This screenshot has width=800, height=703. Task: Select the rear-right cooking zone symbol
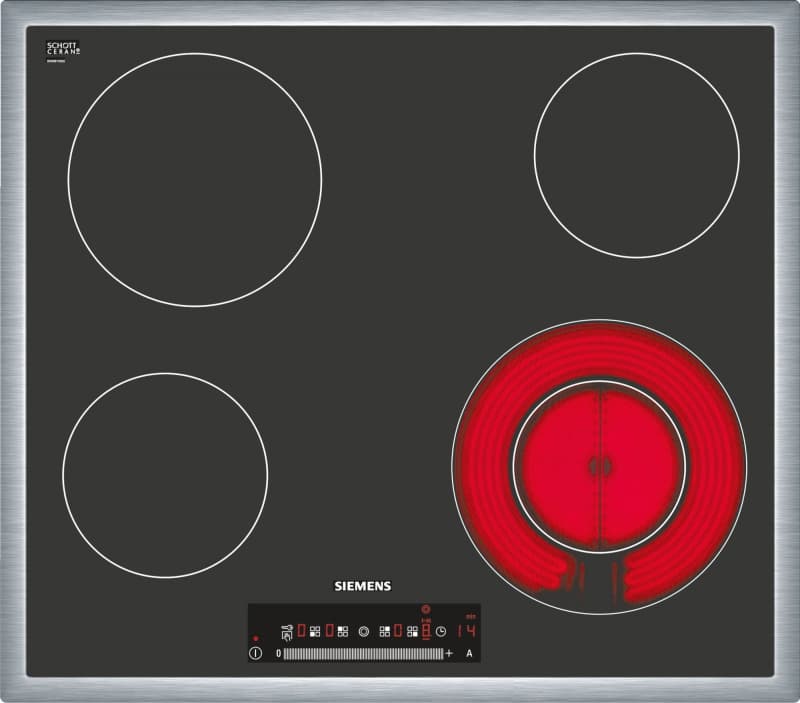pyautogui.click(x=385, y=632)
